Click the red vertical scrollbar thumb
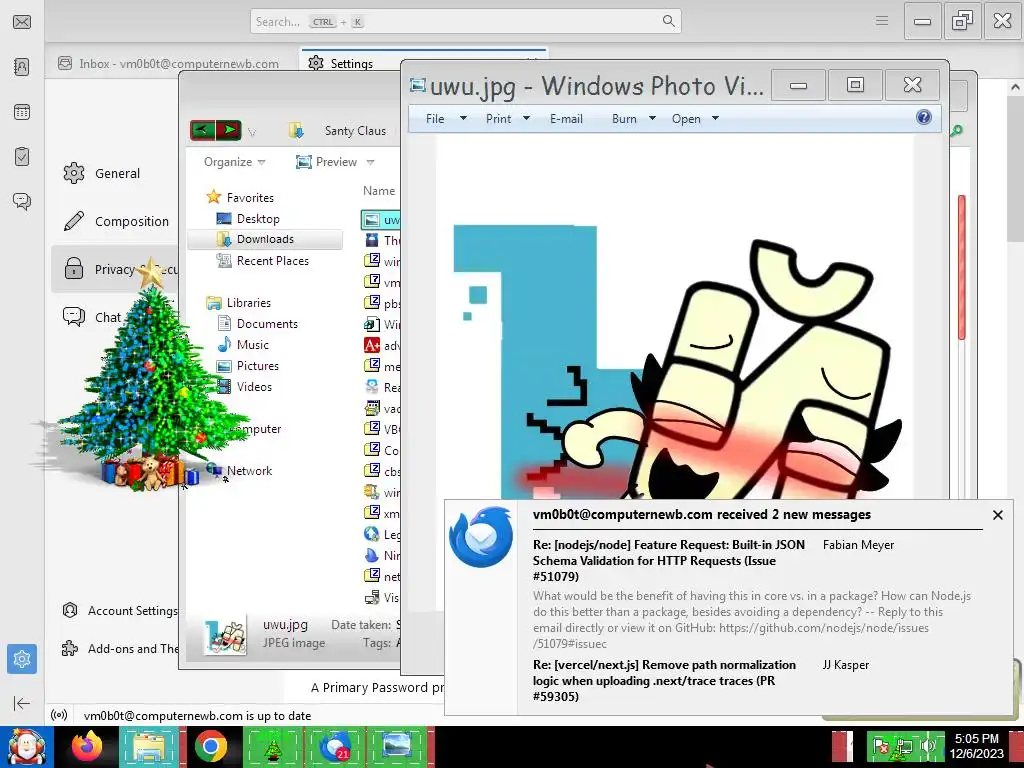 (961, 267)
